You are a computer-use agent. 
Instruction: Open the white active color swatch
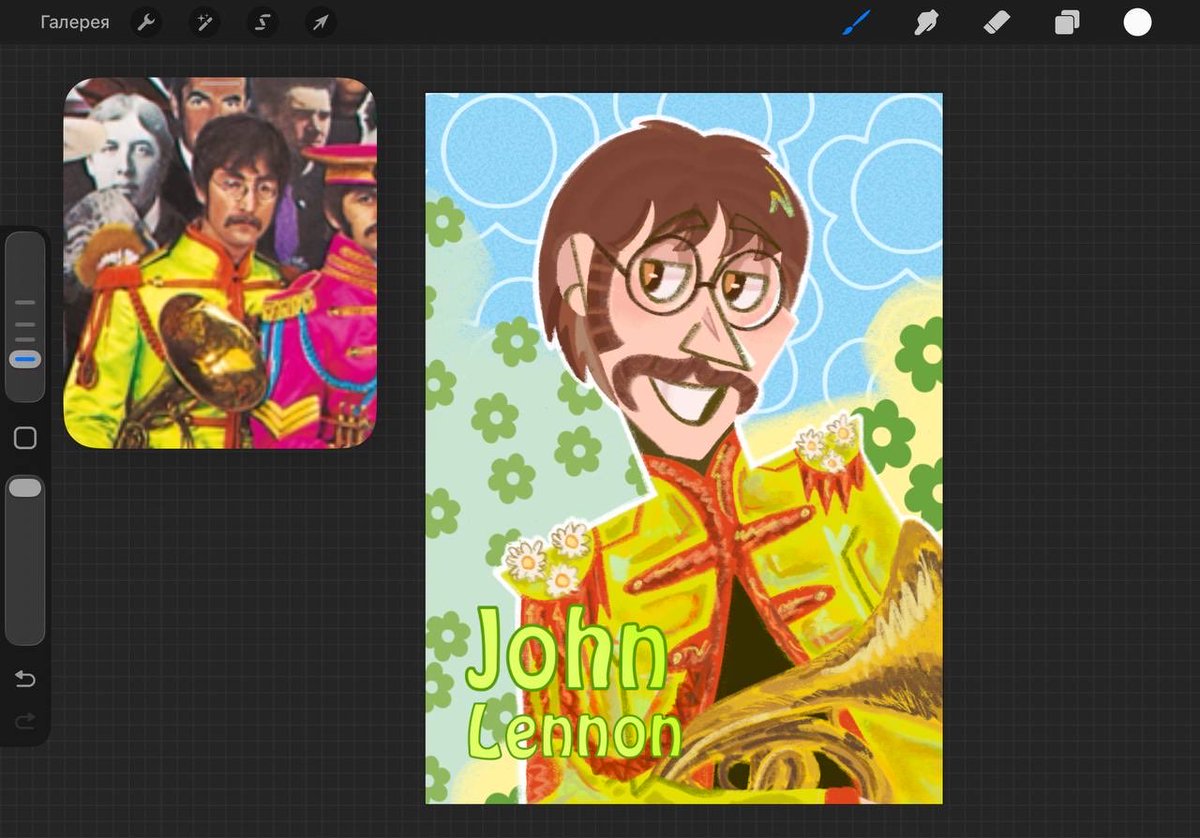(1138, 22)
